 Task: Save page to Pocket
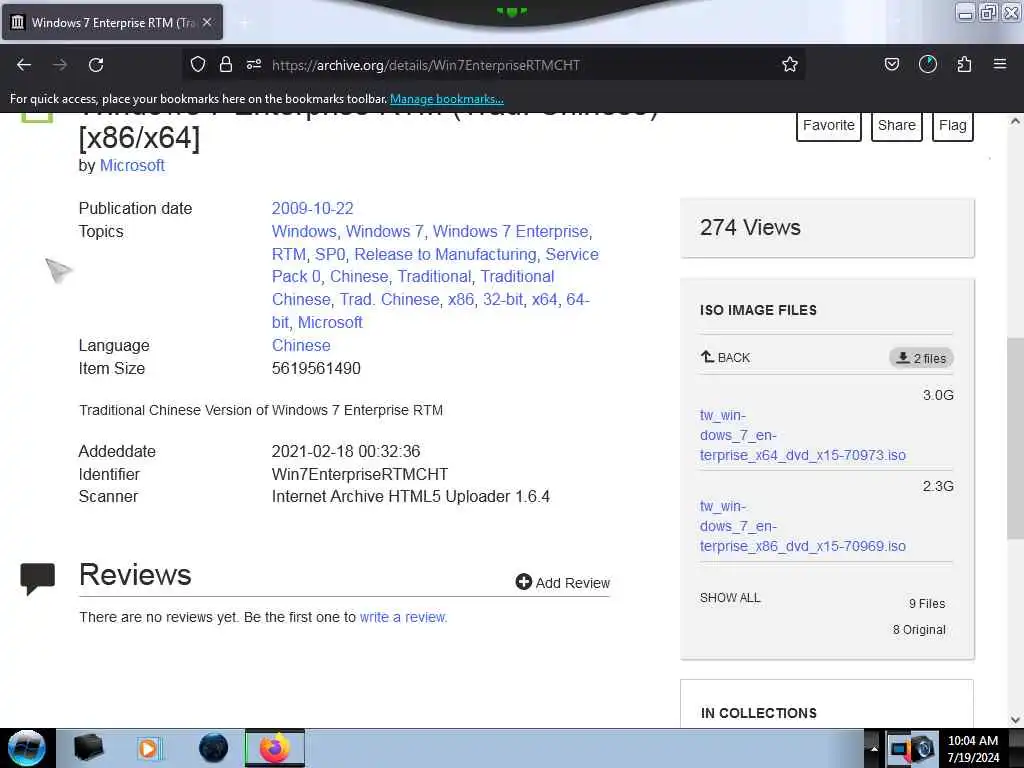point(891,64)
